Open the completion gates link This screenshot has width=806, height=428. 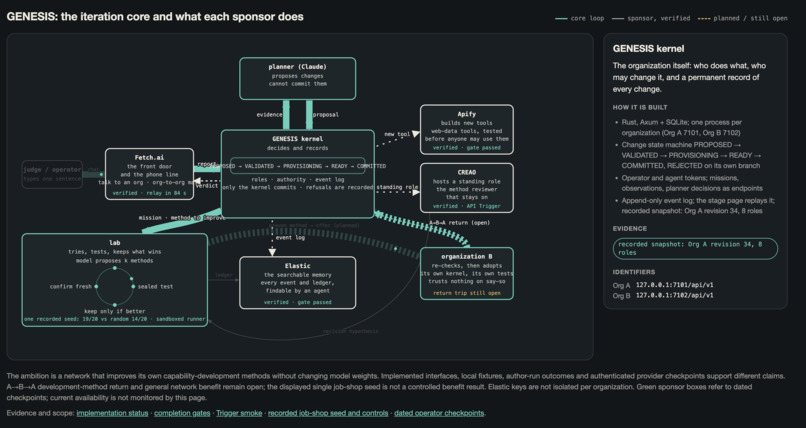click(182, 413)
